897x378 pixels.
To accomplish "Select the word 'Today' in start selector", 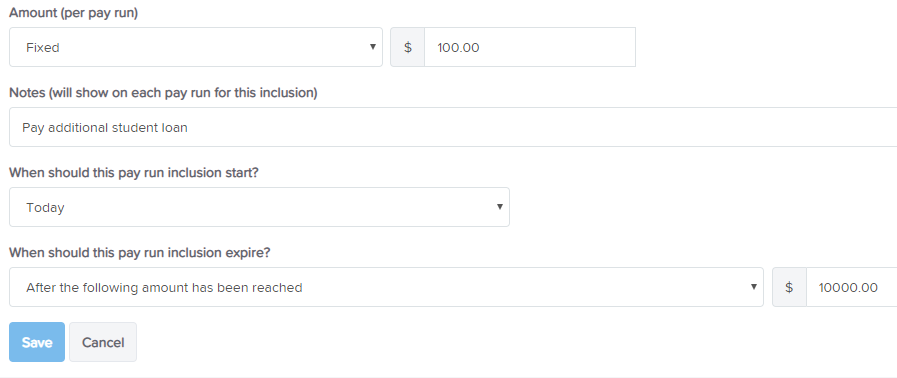I will 45,208.
